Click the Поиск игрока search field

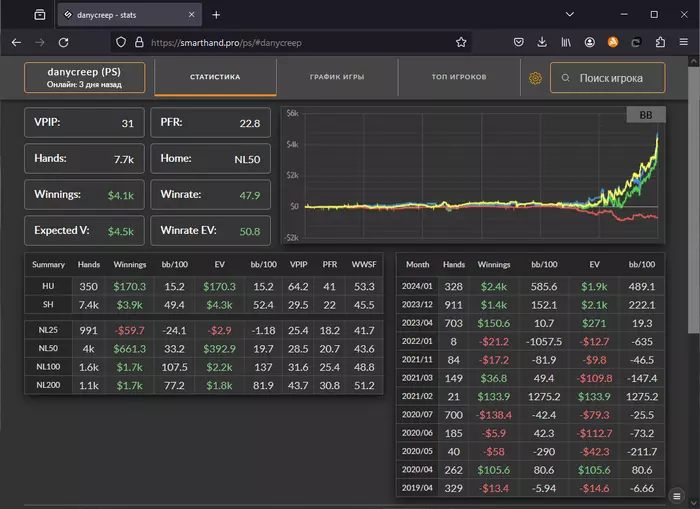point(608,78)
